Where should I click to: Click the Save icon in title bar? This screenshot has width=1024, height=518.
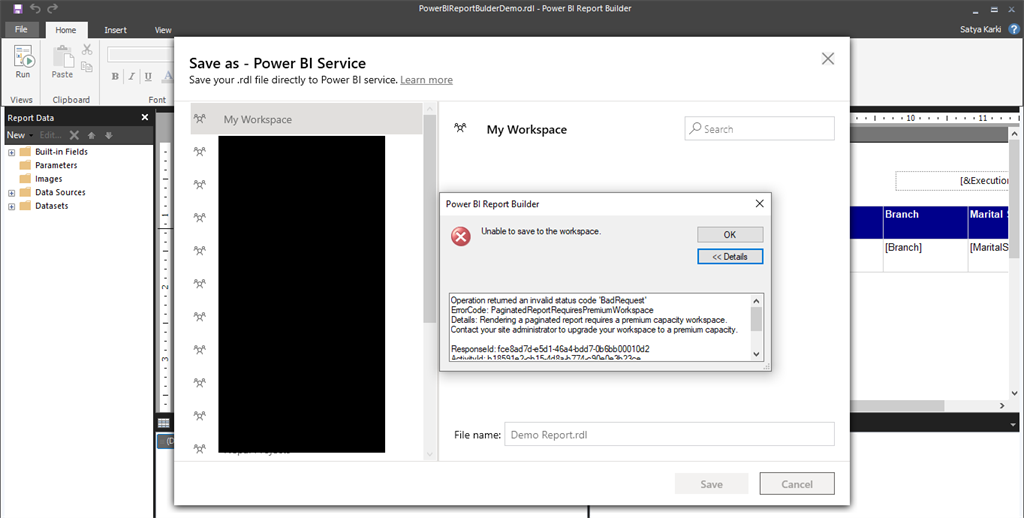tap(18, 8)
